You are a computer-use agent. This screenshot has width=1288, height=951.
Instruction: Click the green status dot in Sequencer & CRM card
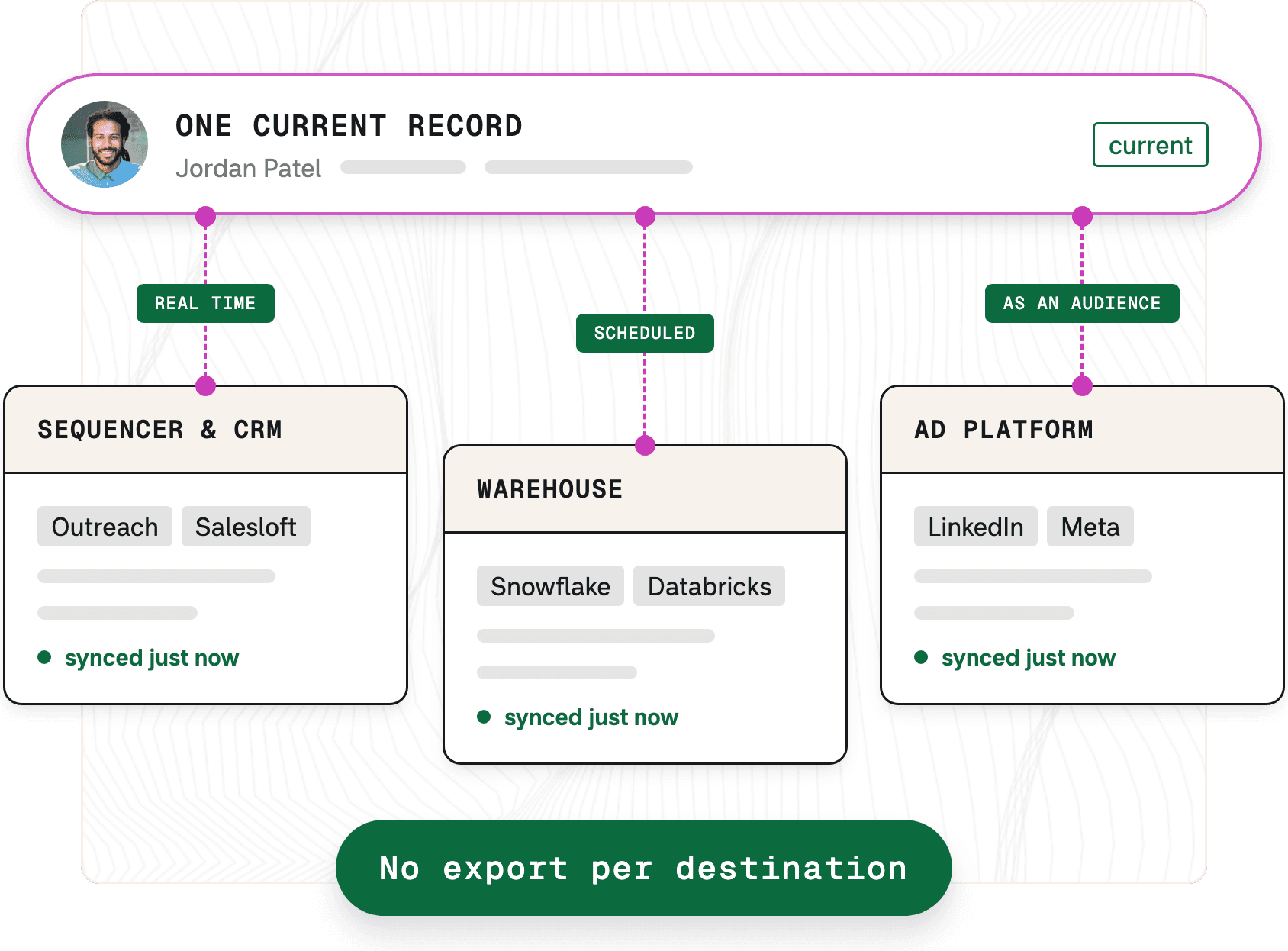(44, 657)
